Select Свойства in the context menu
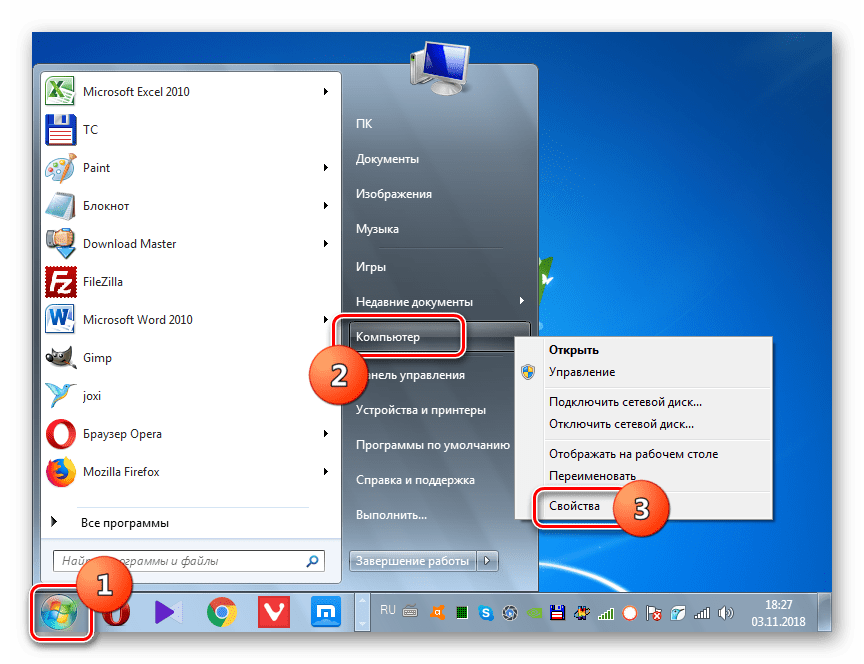The height and width of the screenshot is (664, 864). [574, 506]
